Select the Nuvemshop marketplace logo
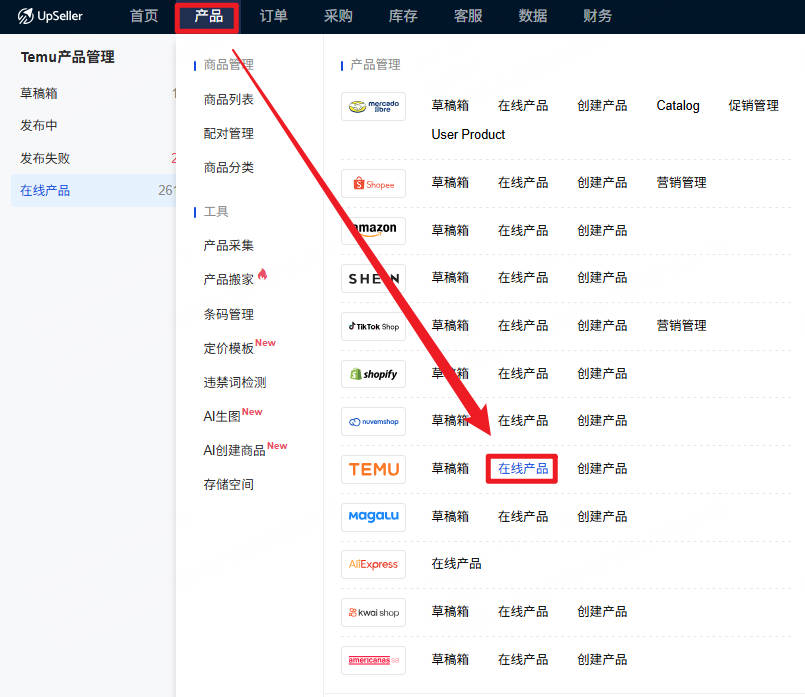Viewport: 805px width, 697px height. coord(373,421)
